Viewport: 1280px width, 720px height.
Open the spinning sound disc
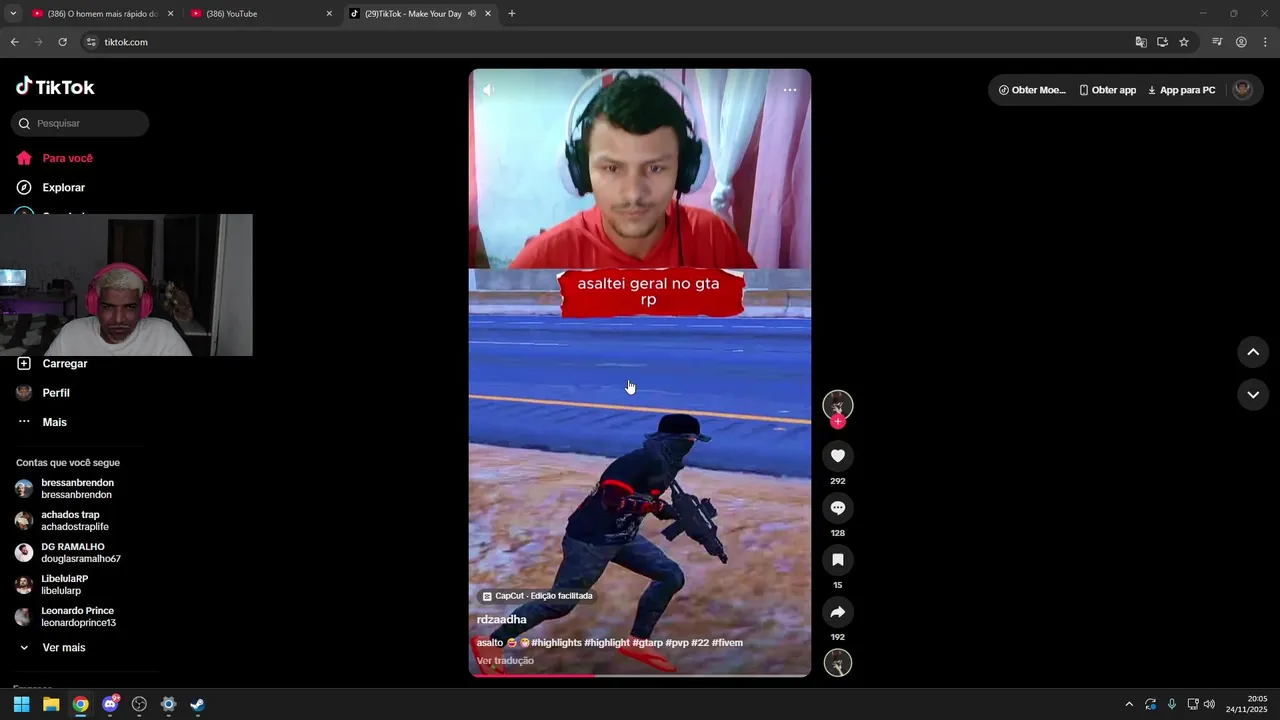(x=838, y=663)
